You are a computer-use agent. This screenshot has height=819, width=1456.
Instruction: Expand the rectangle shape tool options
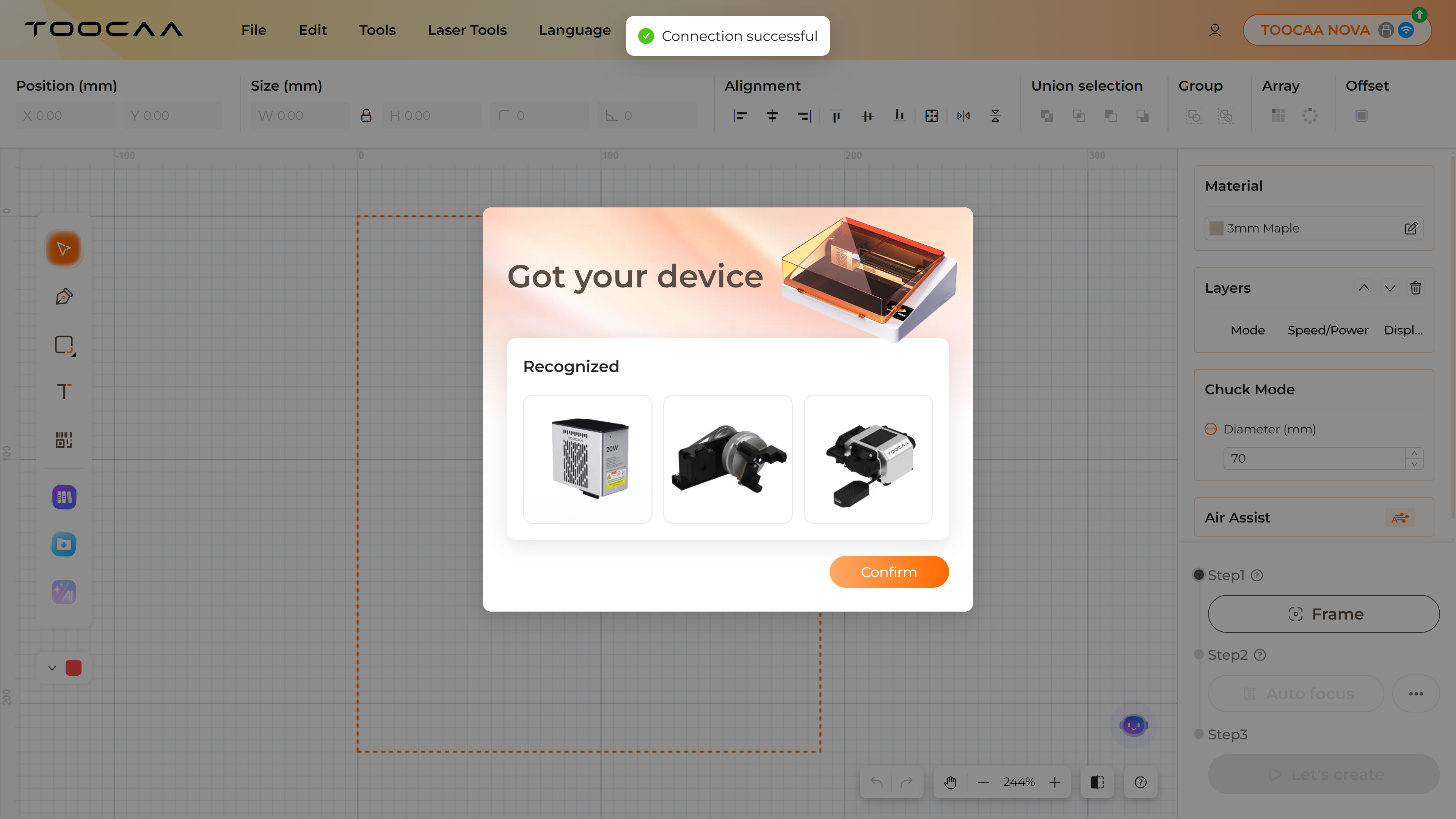click(x=73, y=355)
